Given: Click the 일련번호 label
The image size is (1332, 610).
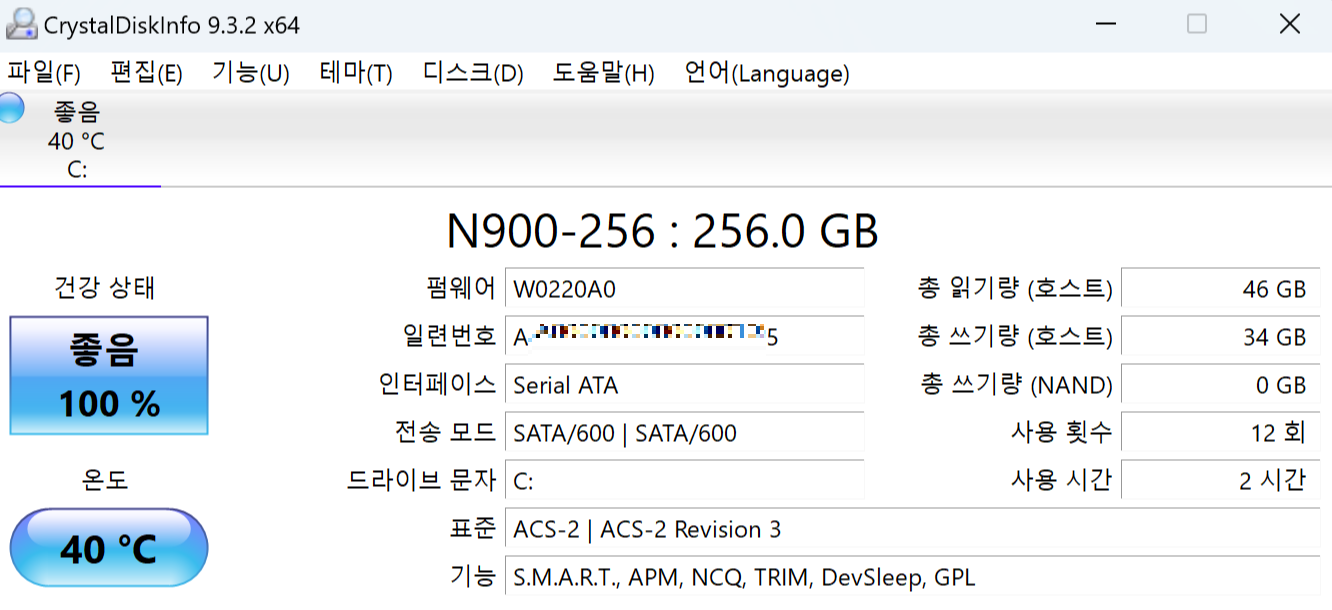Looking at the screenshot, I should coord(447,337).
